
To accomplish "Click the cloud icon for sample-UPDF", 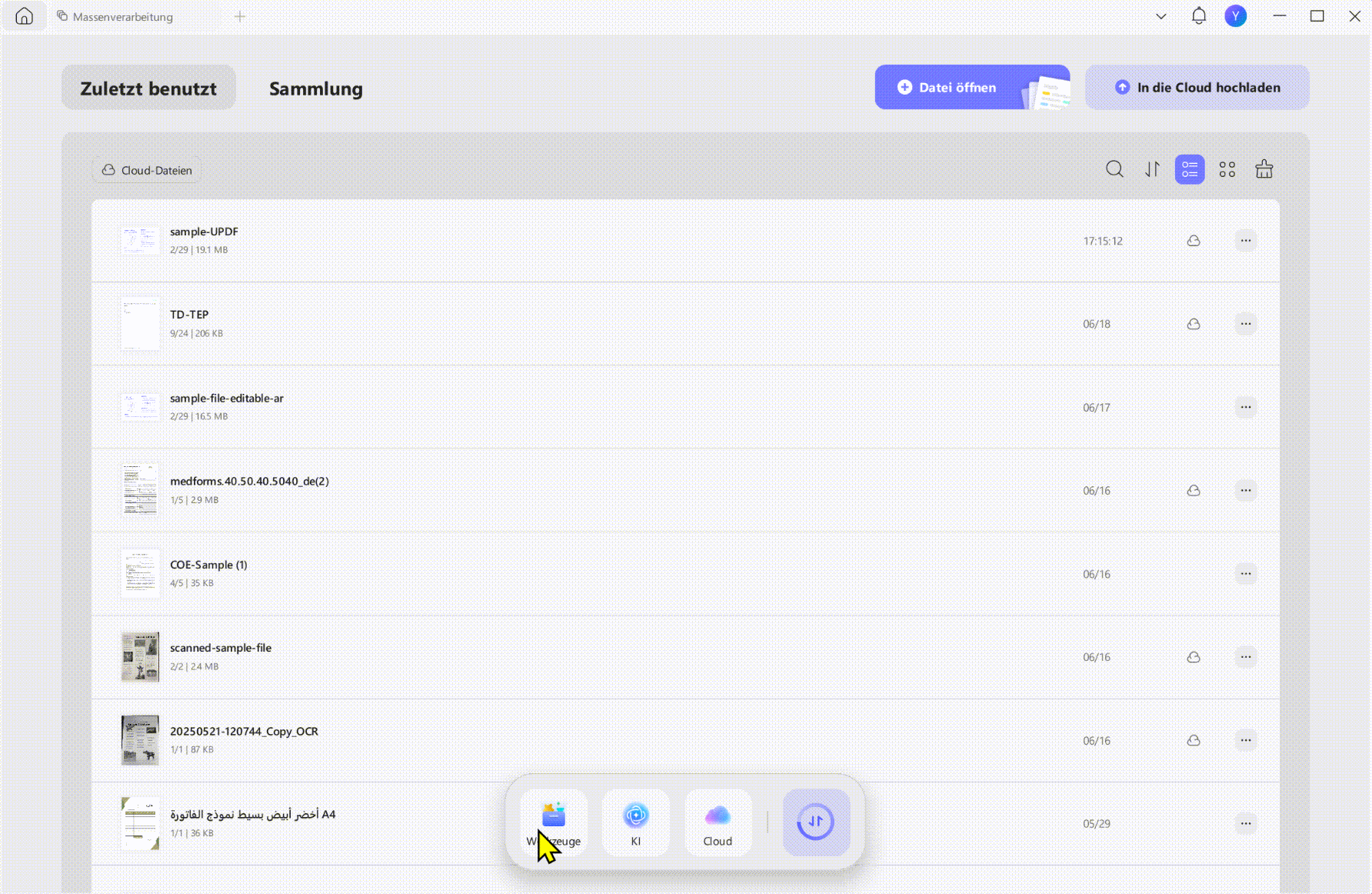I will pyautogui.click(x=1194, y=241).
